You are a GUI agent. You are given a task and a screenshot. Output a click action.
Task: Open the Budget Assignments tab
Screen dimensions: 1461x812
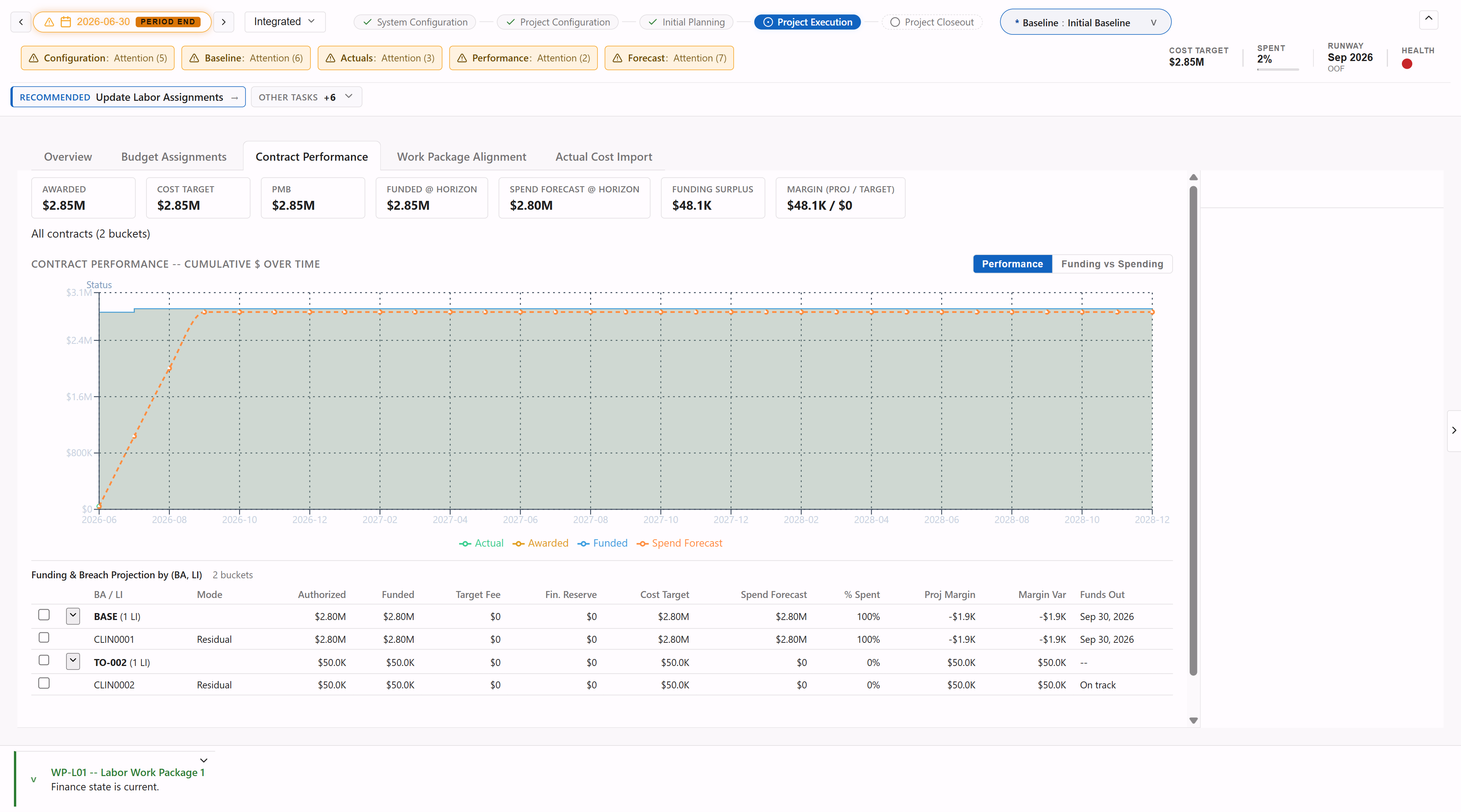pos(174,156)
